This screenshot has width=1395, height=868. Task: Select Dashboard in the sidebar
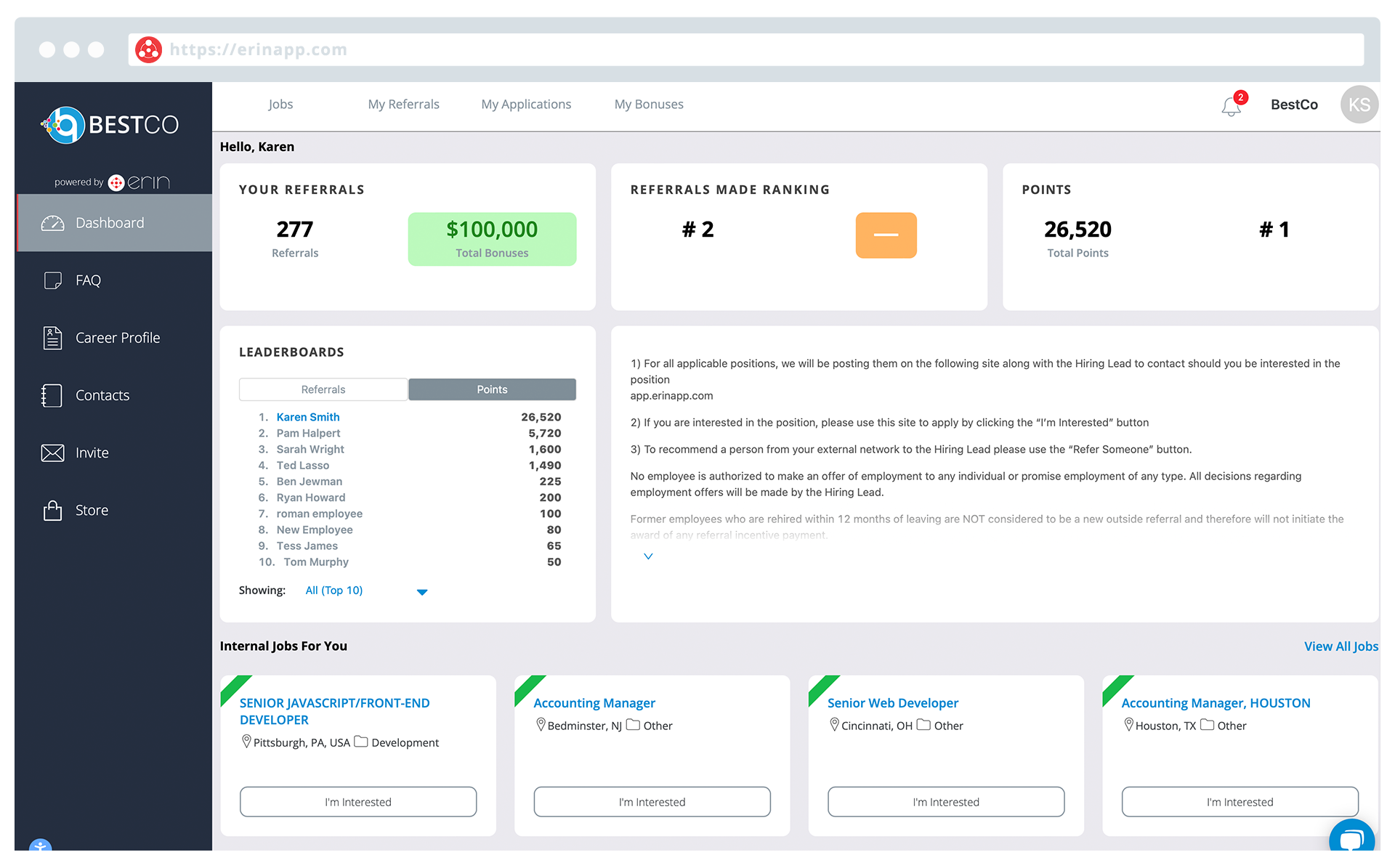(114, 223)
